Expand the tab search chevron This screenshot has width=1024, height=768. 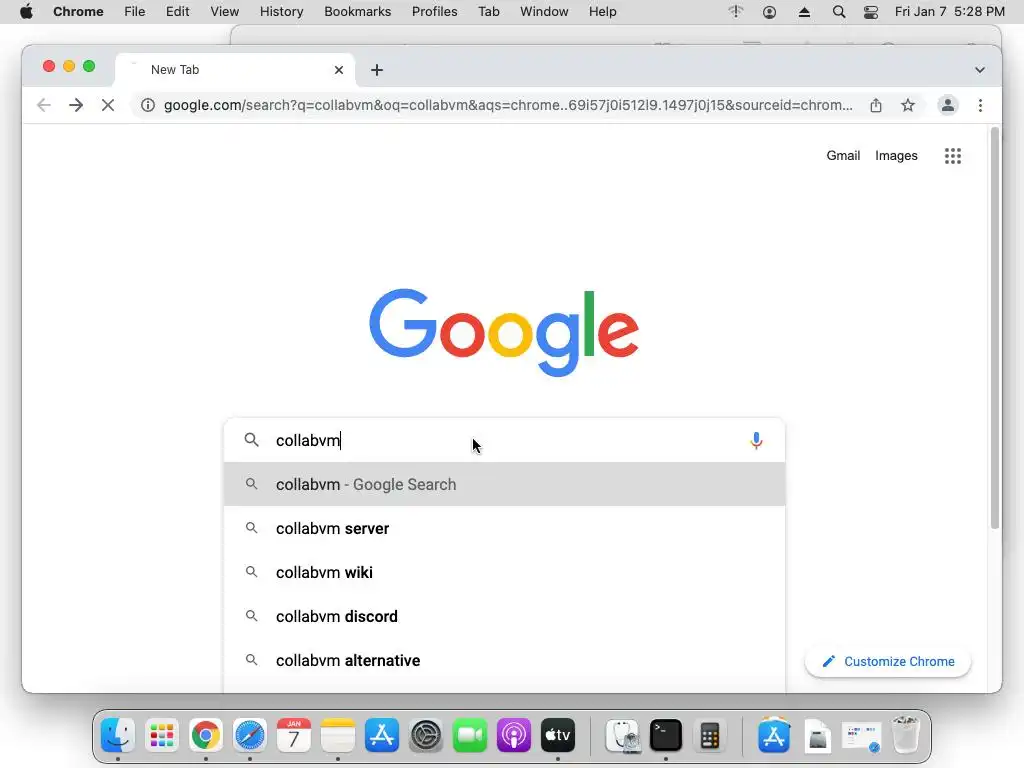pyautogui.click(x=980, y=70)
